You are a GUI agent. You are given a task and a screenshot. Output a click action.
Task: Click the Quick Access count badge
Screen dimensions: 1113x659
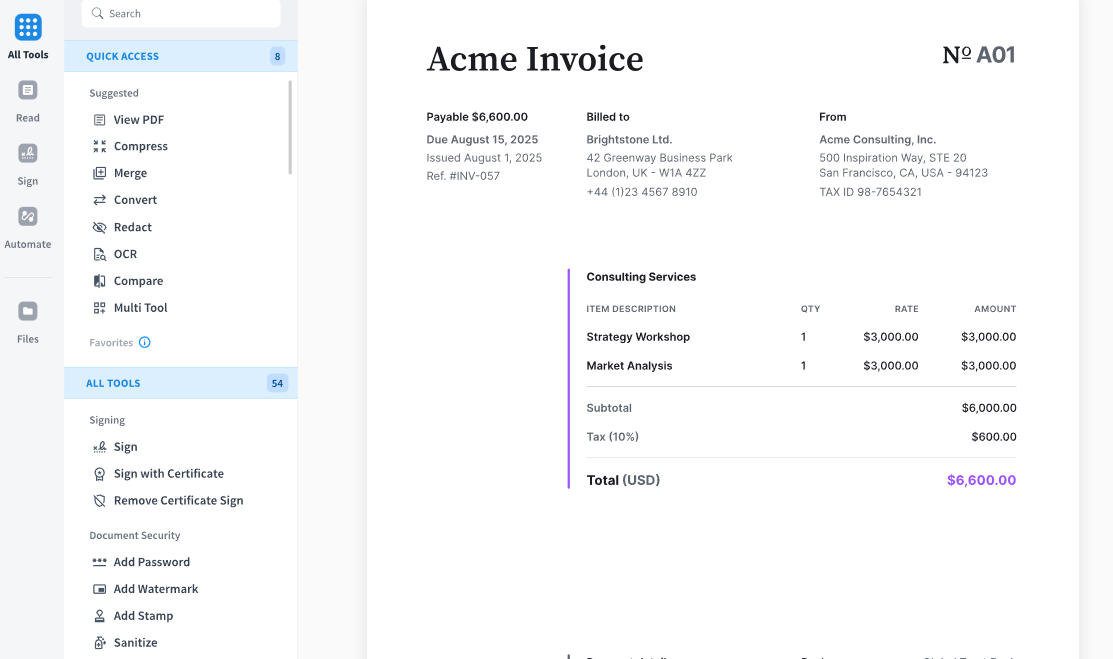pos(277,56)
